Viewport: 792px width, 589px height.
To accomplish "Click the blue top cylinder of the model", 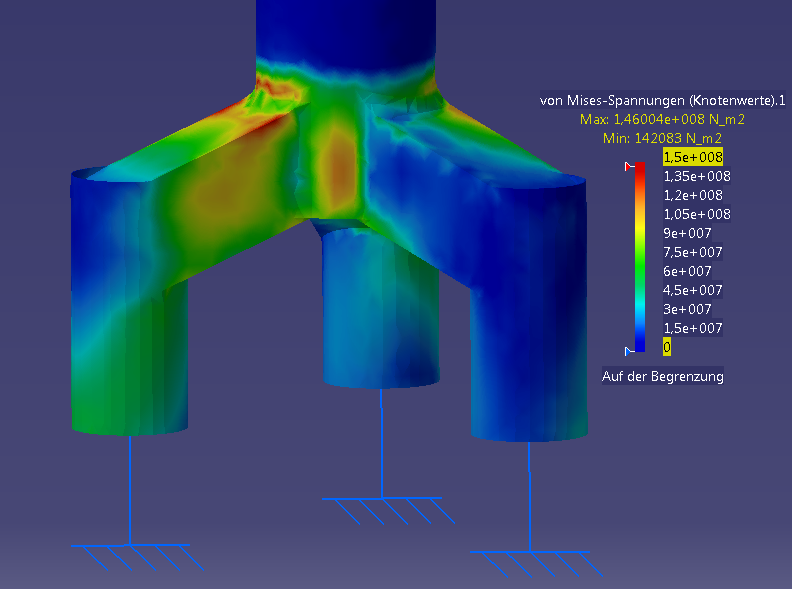I will click(346, 33).
